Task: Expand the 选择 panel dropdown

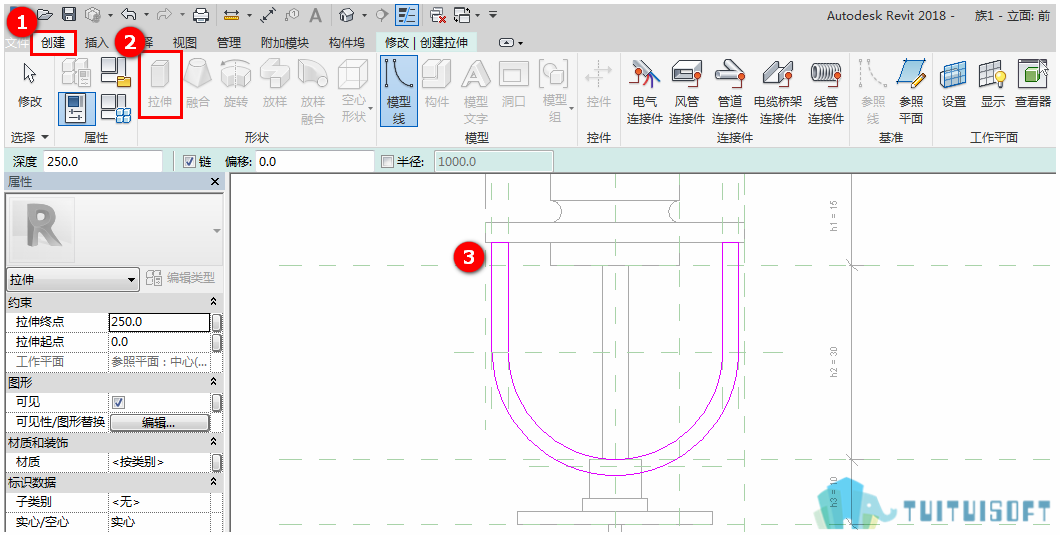Action: click(x=30, y=137)
